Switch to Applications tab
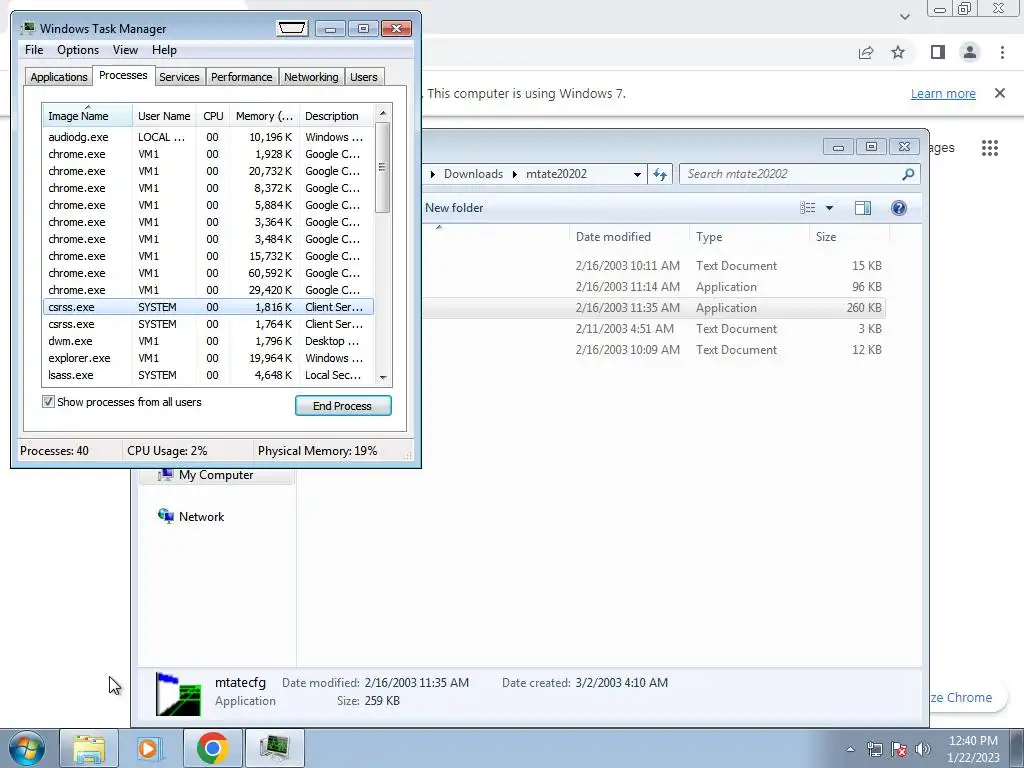1024x768 pixels. click(x=58, y=77)
